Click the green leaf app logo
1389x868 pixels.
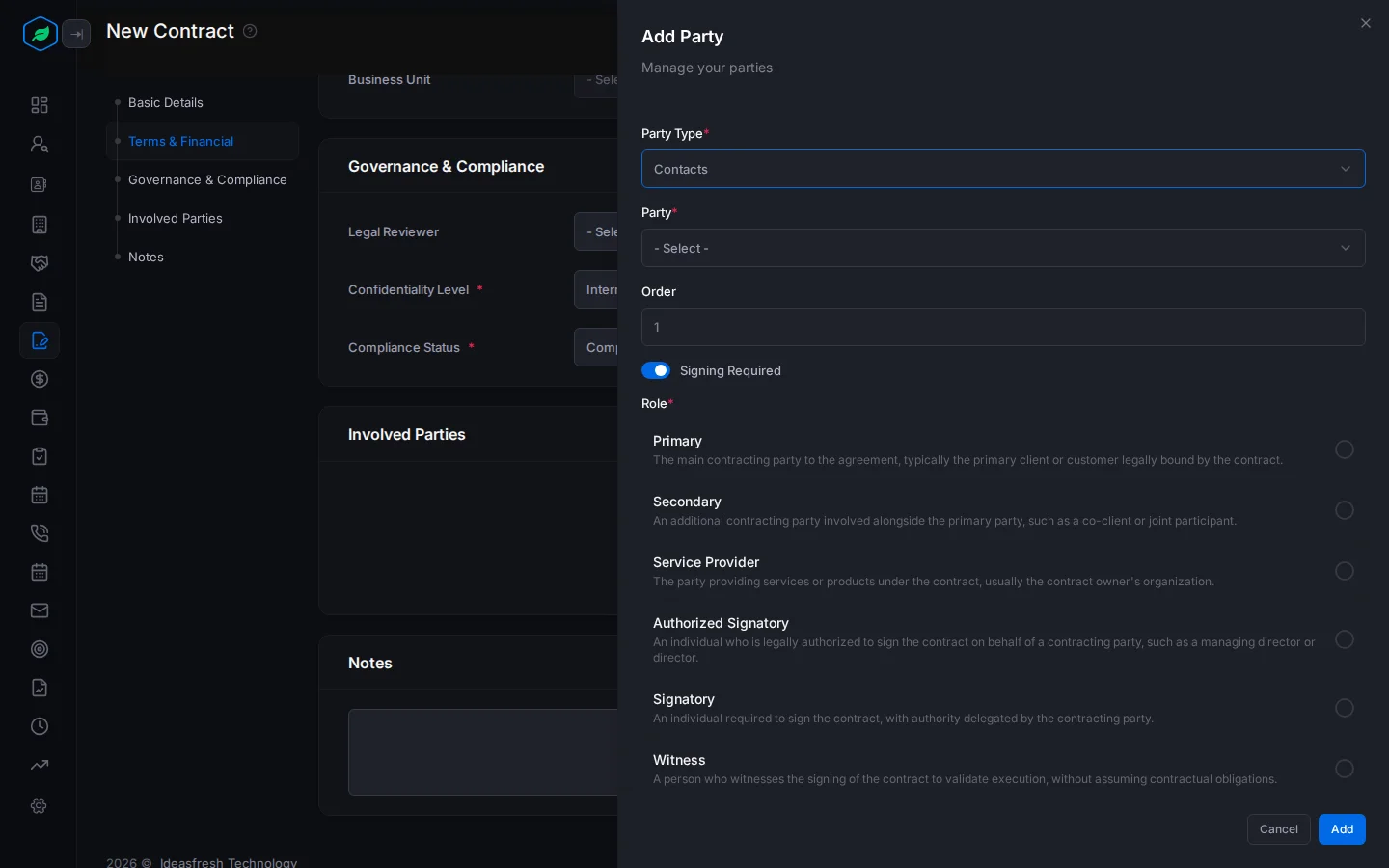(x=41, y=34)
